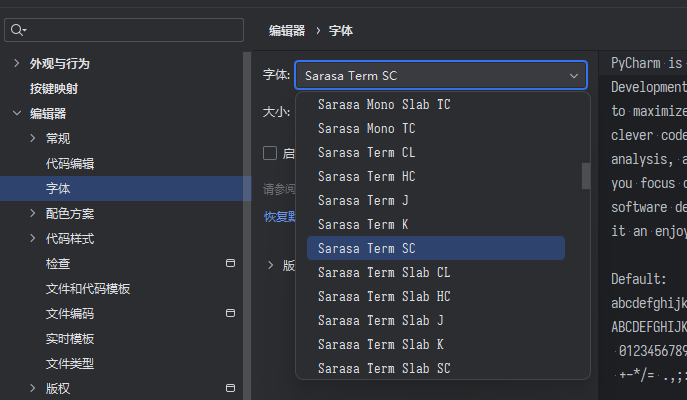Click the project-level icon beside 文件编码
Image resolution: width=687 pixels, height=400 pixels.
230,313
